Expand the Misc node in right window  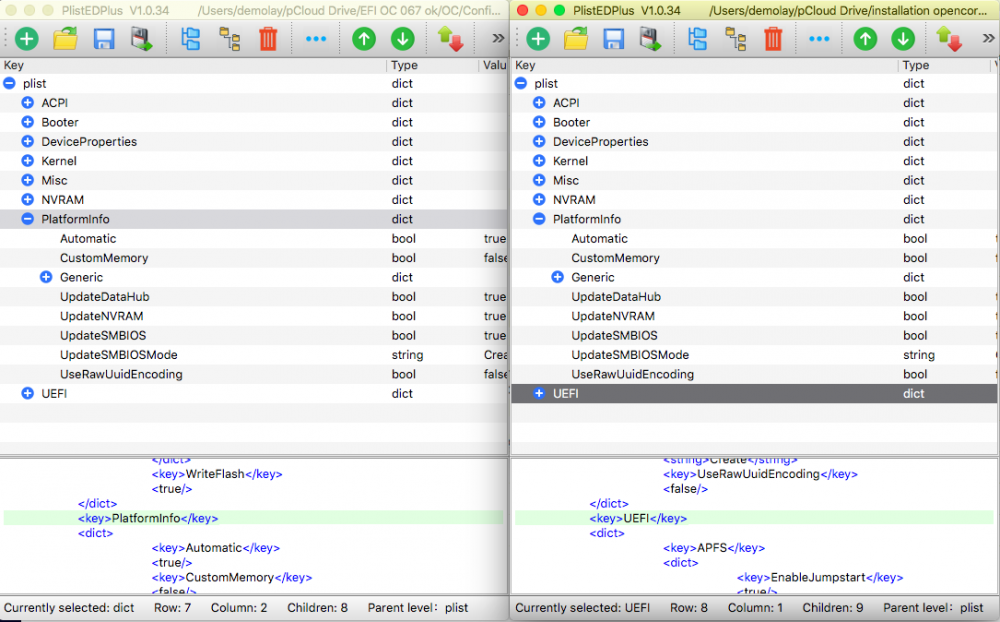[539, 181]
